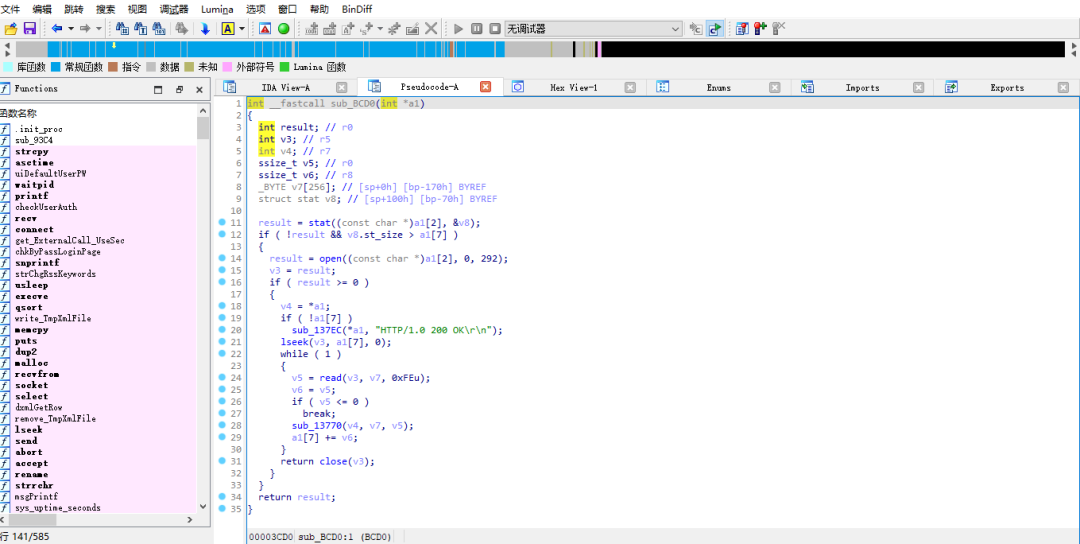The width and height of the screenshot is (1080, 544).
Task: Toggle breakpoint dot on line 31
Action: [x=222, y=461]
